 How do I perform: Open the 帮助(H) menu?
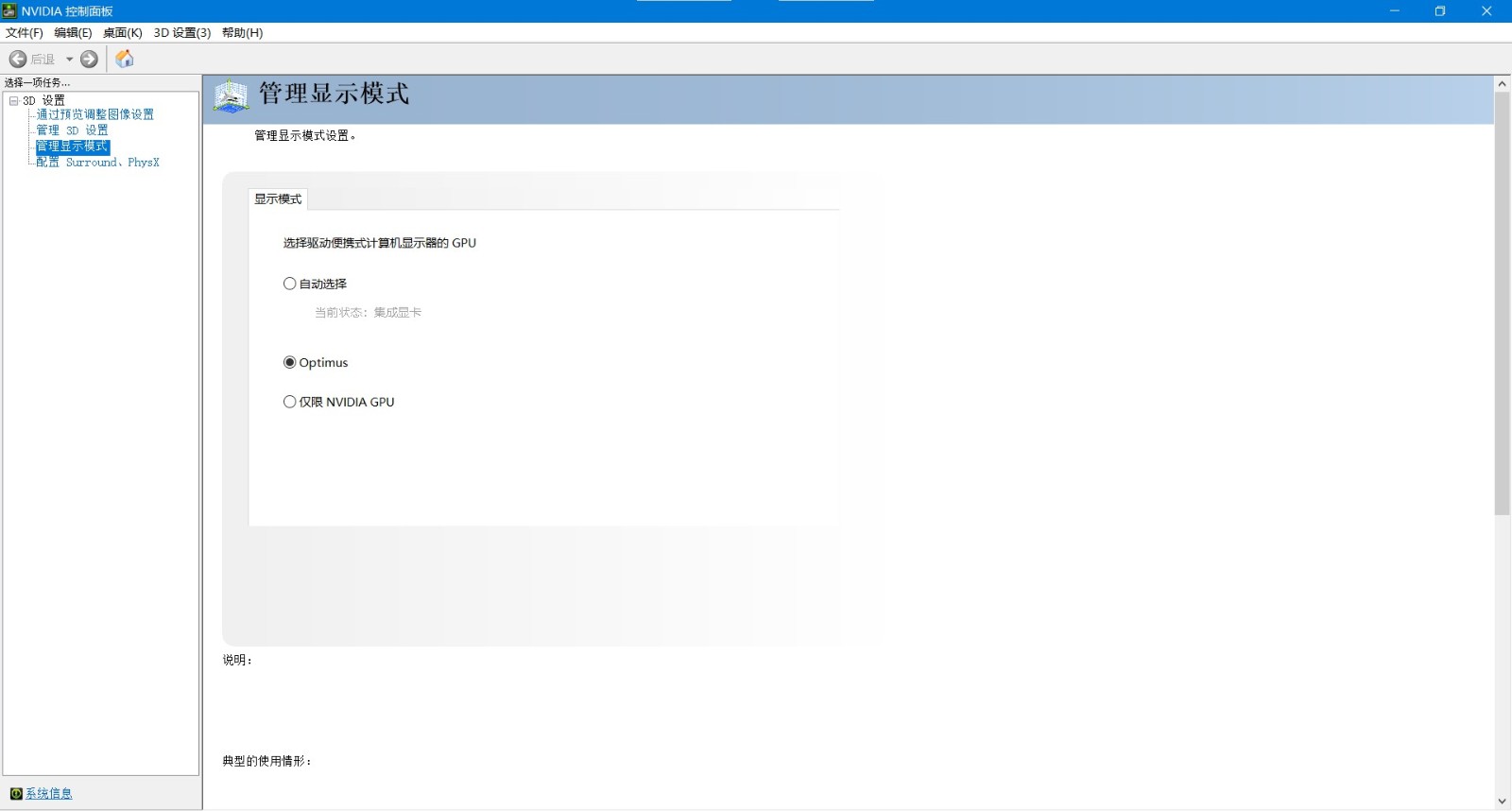(x=242, y=33)
